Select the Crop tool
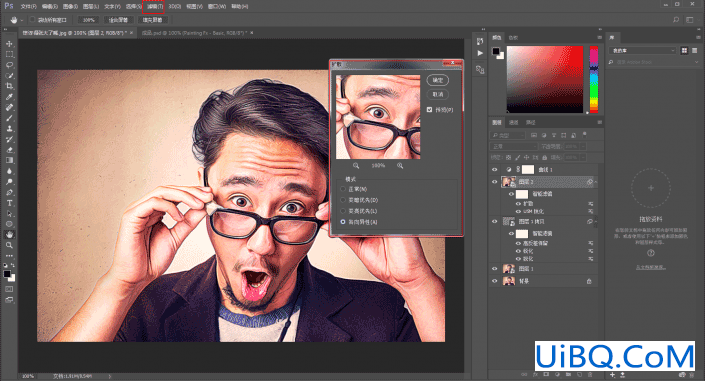The height and width of the screenshot is (381, 705). (9, 86)
